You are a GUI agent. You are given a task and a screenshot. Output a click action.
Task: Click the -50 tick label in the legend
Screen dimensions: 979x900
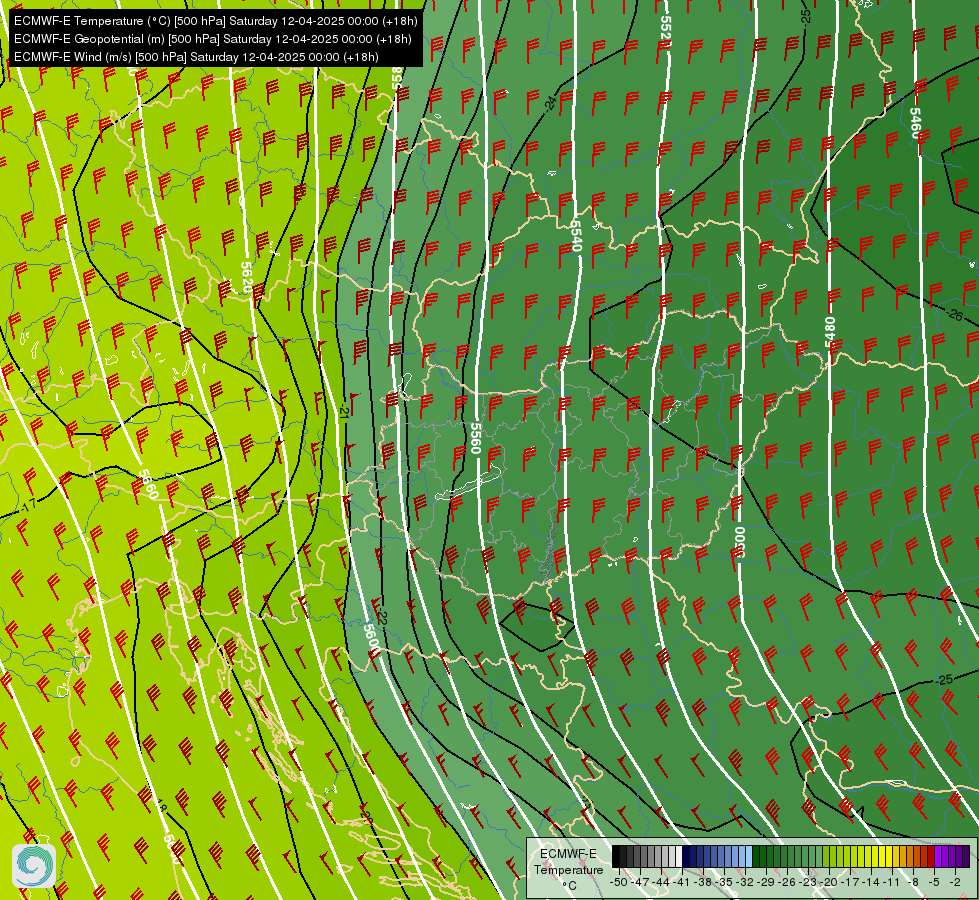pos(619,882)
